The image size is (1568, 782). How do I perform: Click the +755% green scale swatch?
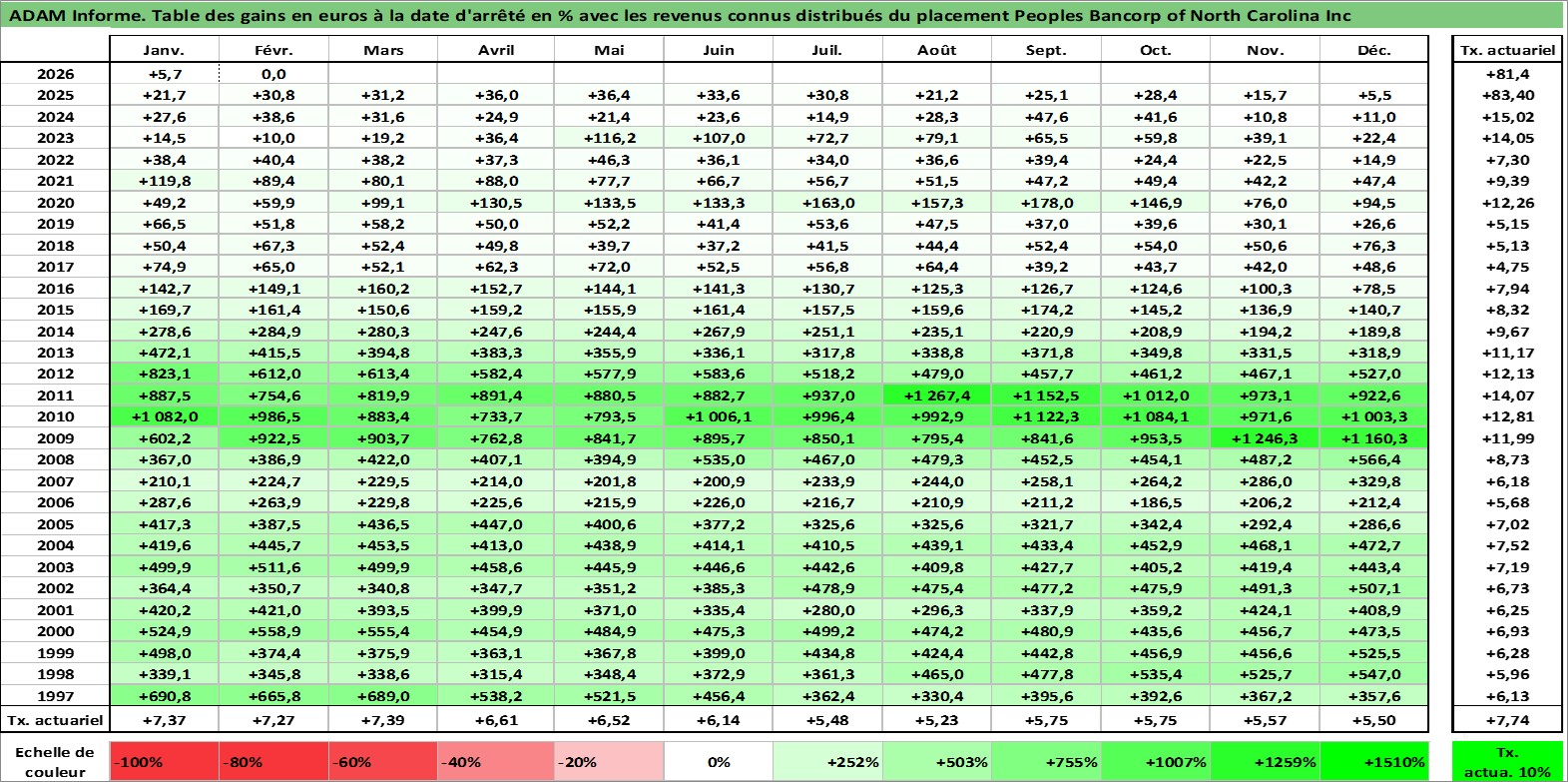(1046, 761)
